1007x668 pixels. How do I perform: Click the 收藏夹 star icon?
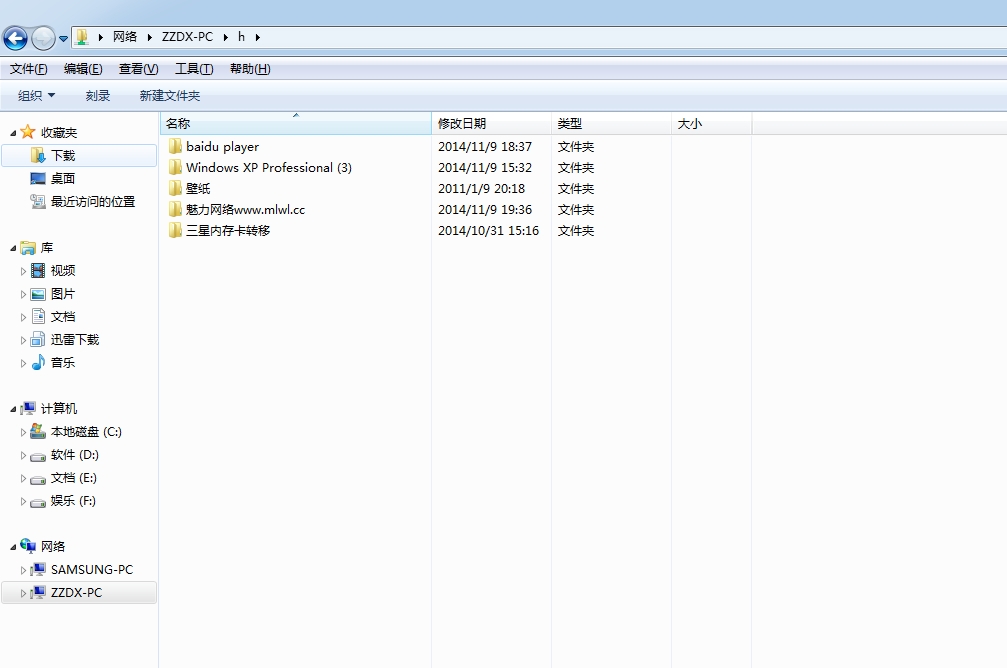click(28, 132)
